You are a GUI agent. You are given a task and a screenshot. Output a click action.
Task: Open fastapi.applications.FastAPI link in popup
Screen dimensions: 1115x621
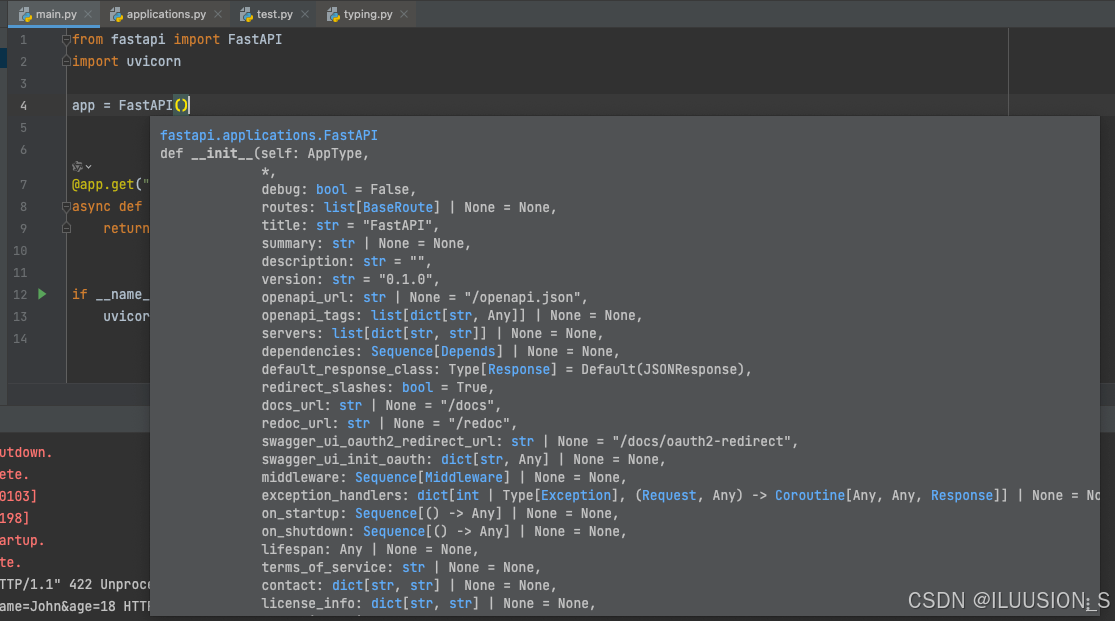269,135
